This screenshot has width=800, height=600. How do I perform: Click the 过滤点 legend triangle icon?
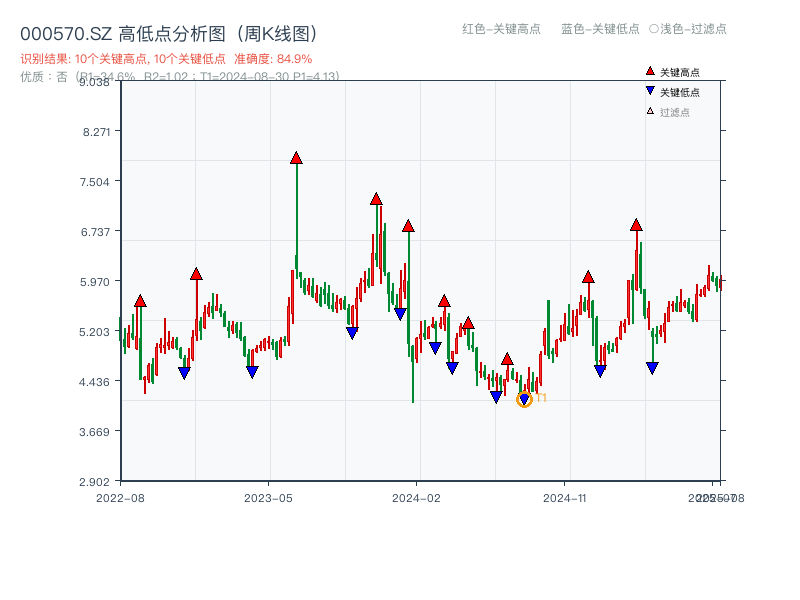650,110
